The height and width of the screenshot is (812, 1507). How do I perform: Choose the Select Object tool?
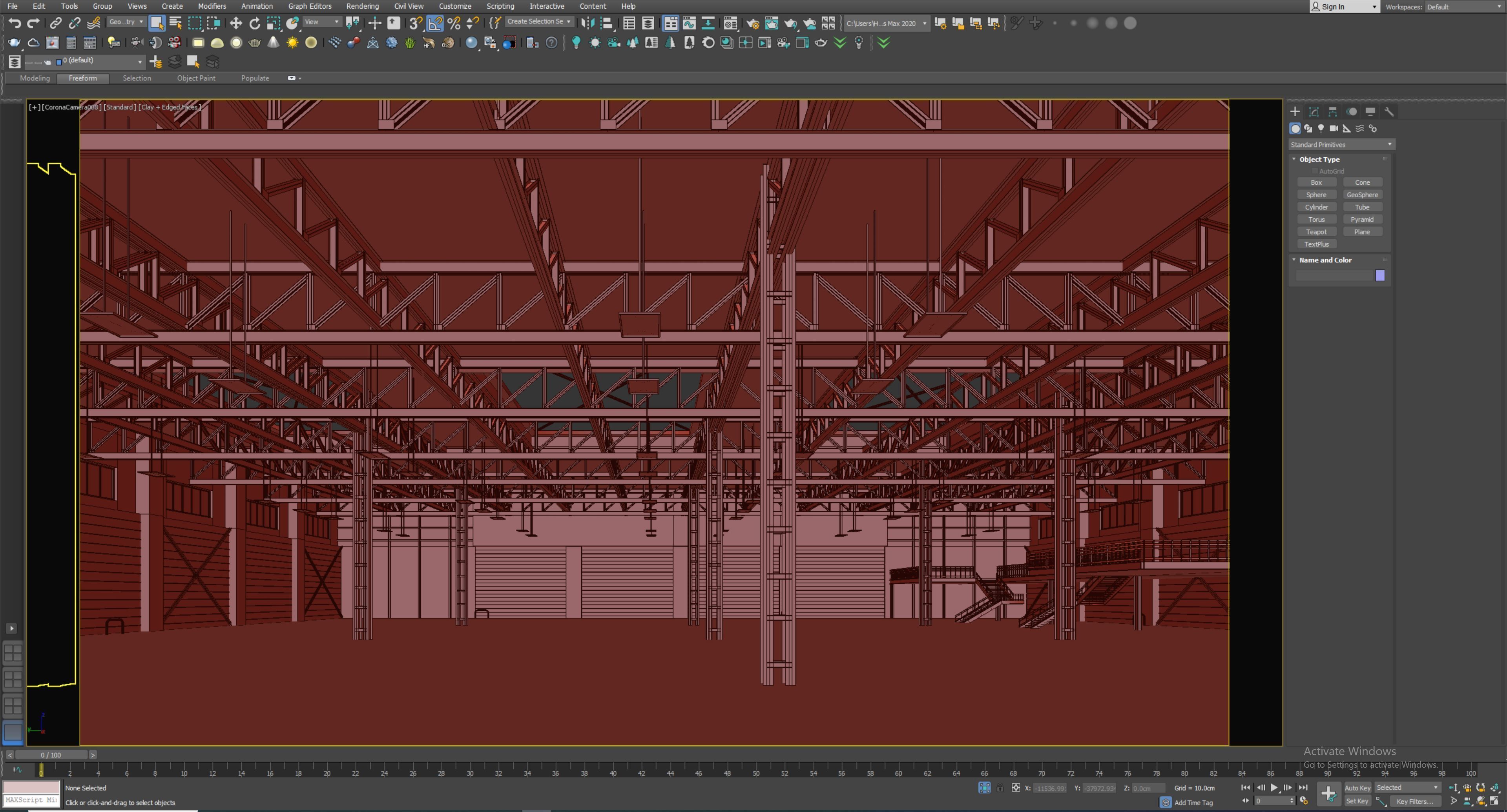tap(156, 24)
